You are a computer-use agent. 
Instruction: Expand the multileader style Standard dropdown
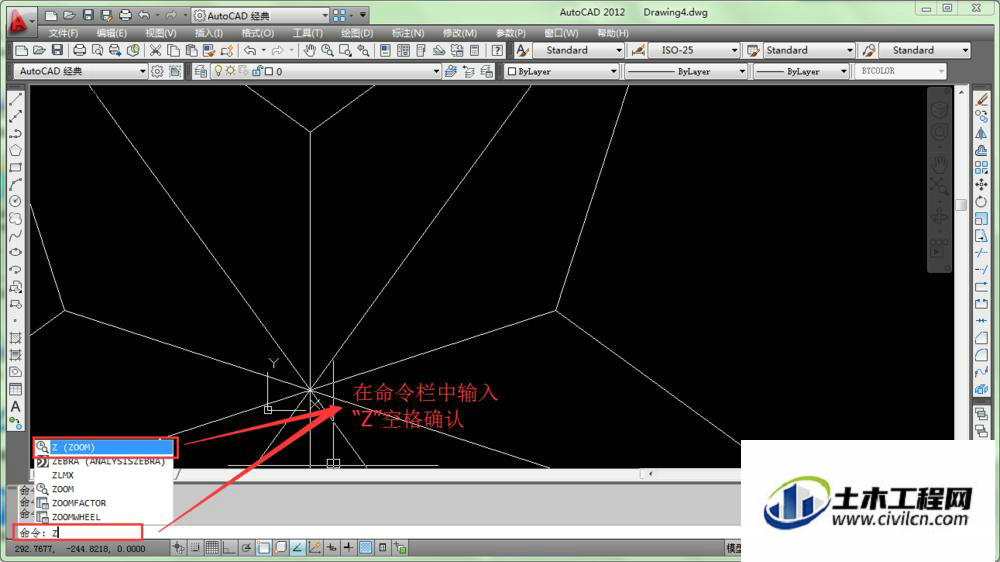(x=965, y=50)
